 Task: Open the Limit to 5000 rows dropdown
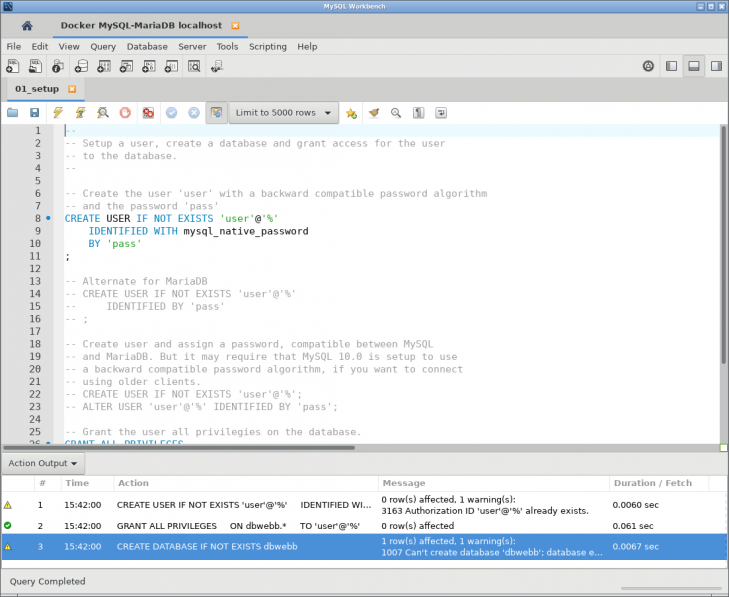pos(284,113)
